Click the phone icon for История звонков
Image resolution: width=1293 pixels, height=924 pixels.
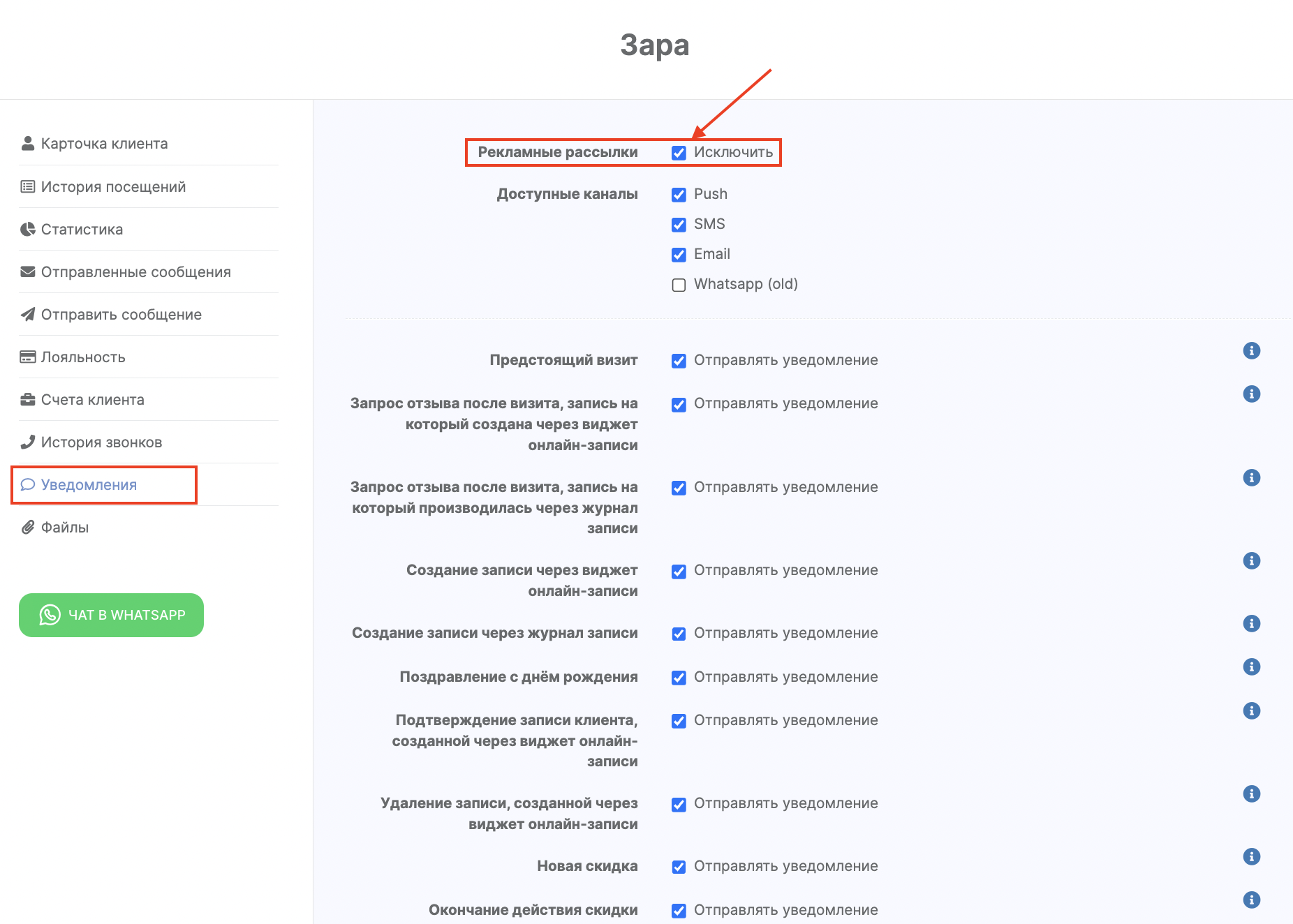[28, 442]
